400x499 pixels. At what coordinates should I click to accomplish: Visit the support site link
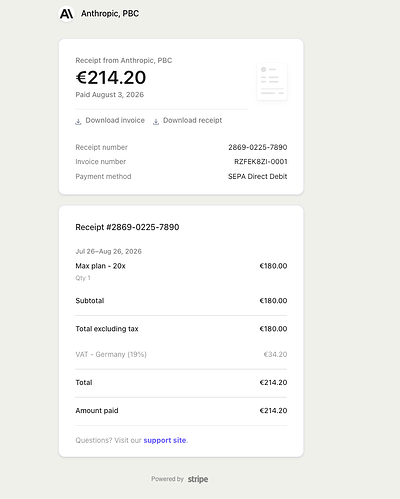165,440
